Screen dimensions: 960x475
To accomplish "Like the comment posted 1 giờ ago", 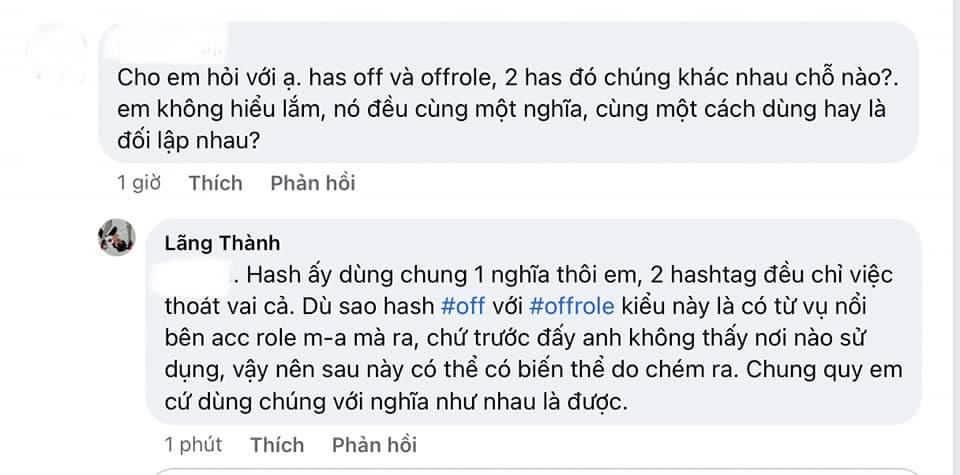I will click(215, 183).
